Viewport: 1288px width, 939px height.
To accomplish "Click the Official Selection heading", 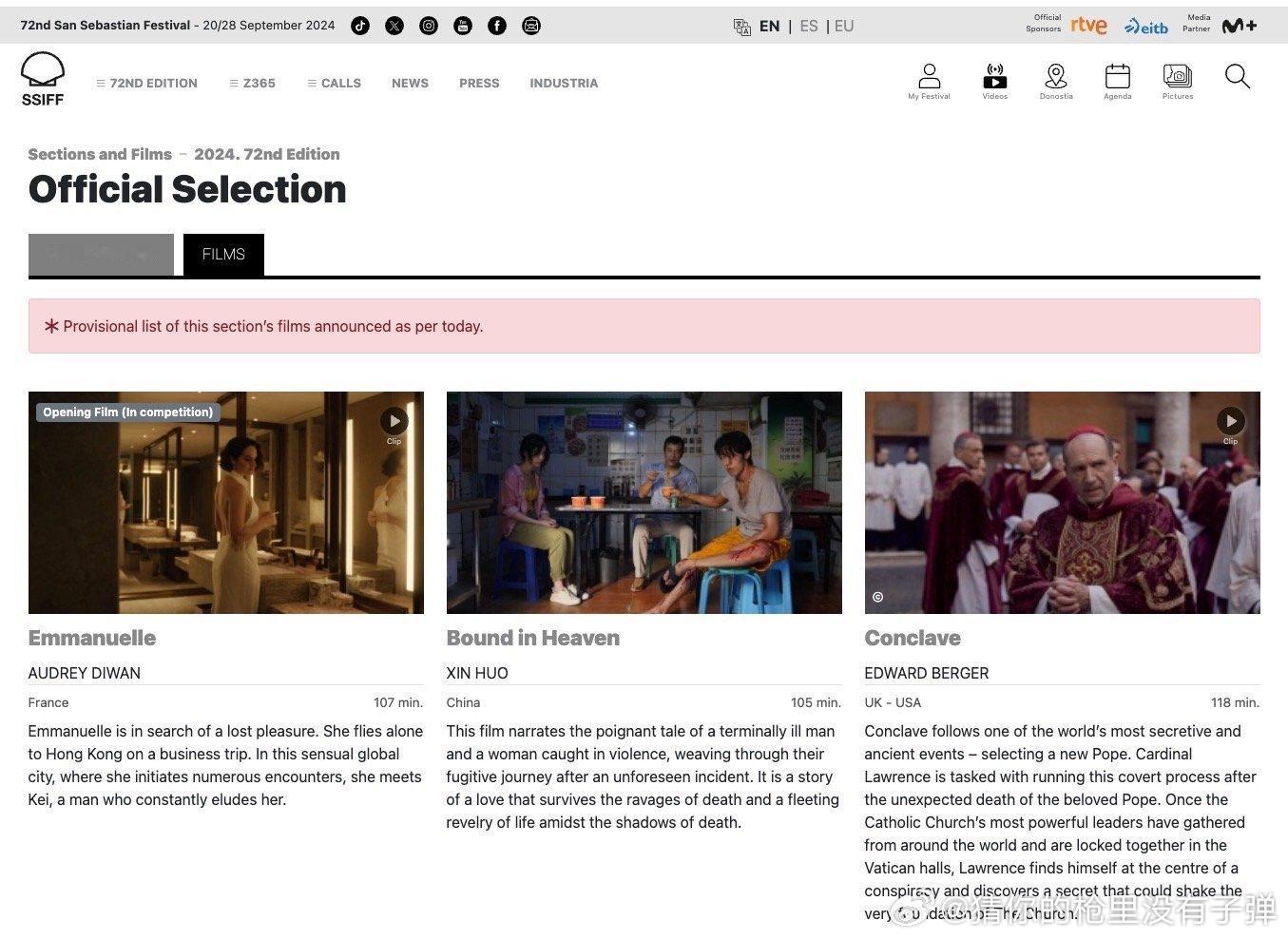I will point(187,189).
